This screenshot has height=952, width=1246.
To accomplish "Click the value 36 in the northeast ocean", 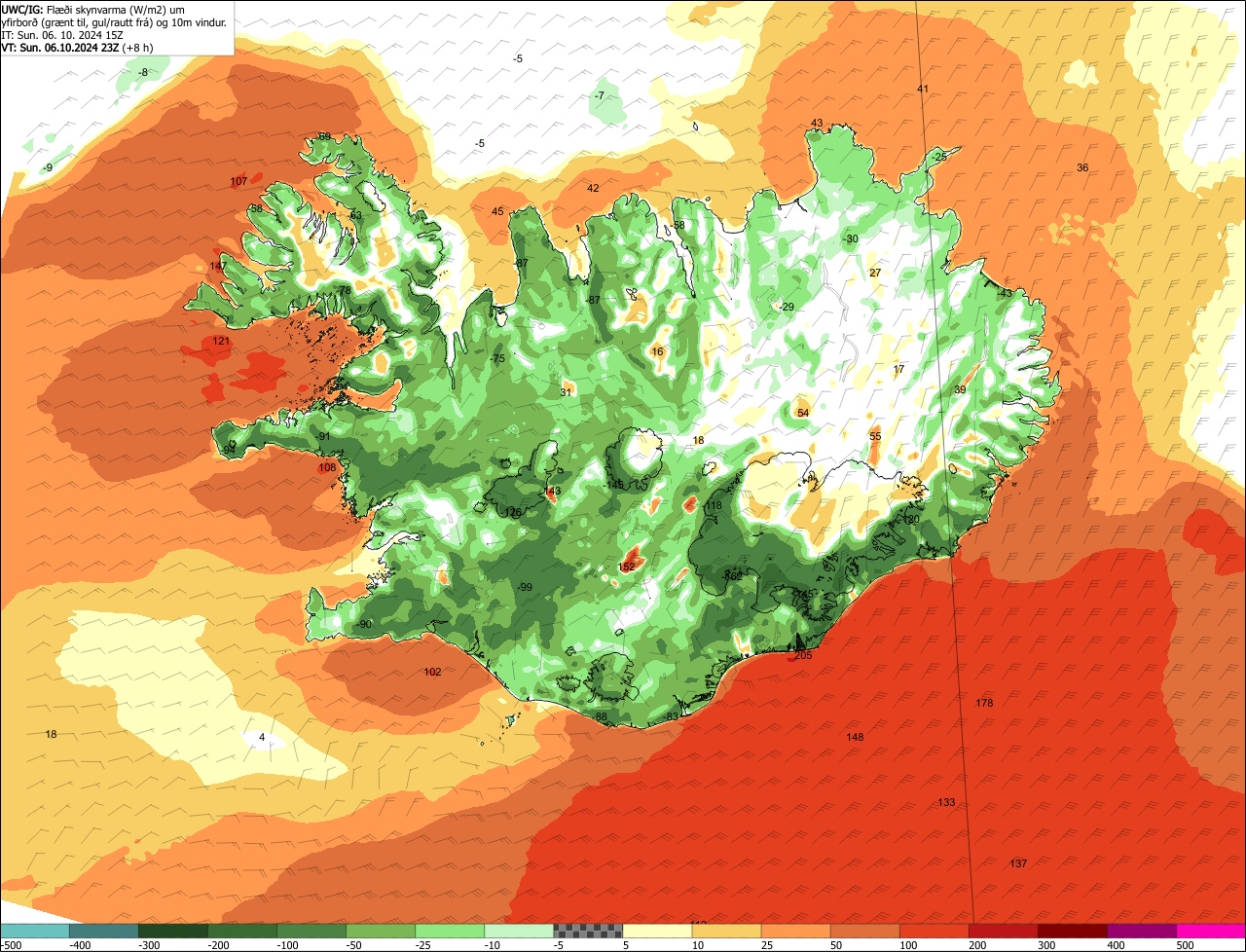I will coord(1082,167).
